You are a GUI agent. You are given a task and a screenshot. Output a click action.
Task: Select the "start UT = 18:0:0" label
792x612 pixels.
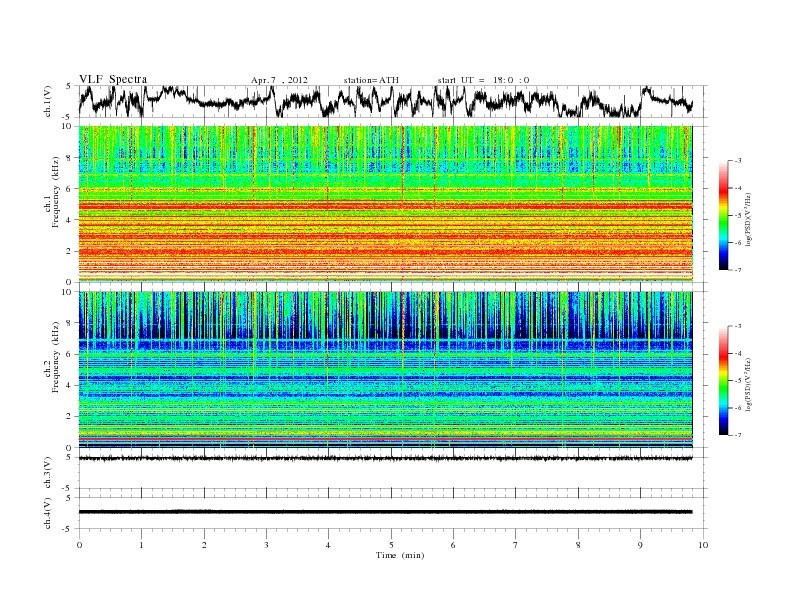click(483, 80)
